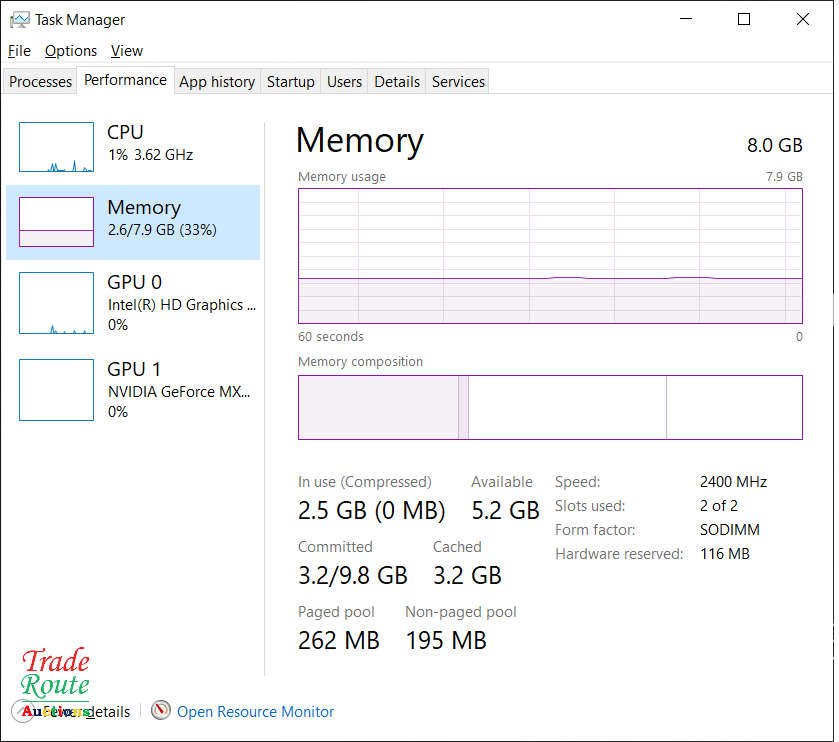The image size is (839, 742).
Task: Click the Memory usage graph area
Action: tap(550, 255)
